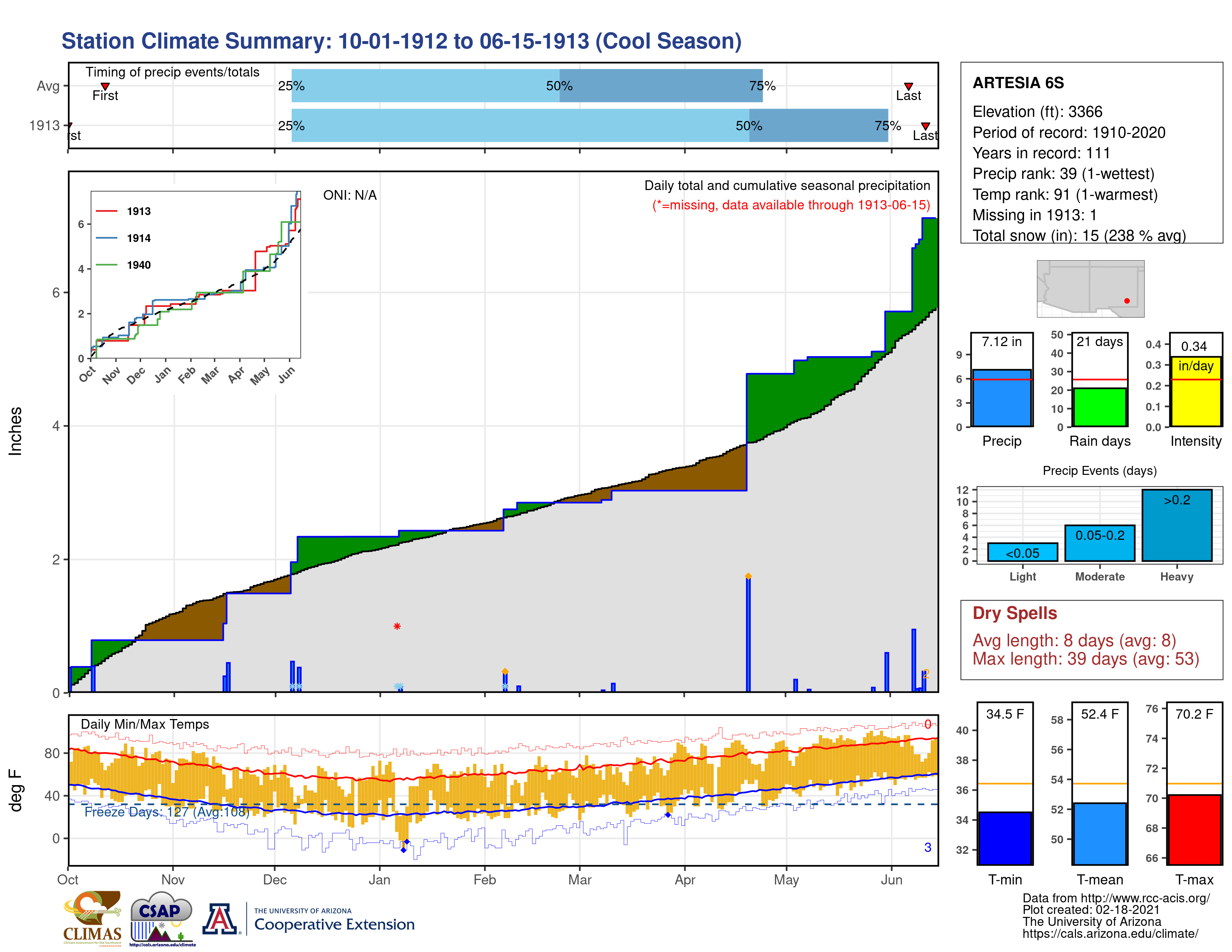Click the Daily Min/Max Temps label

(x=145, y=724)
